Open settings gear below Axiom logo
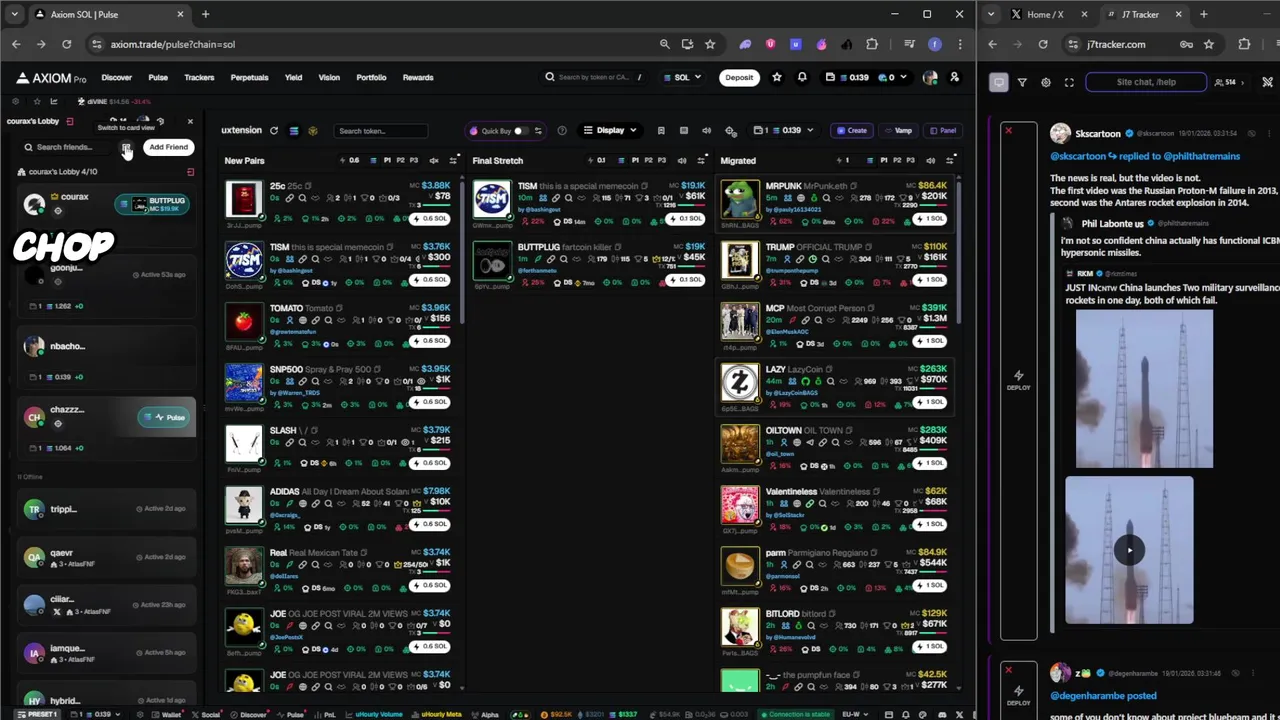This screenshot has height=720, width=1280. pos(15,101)
